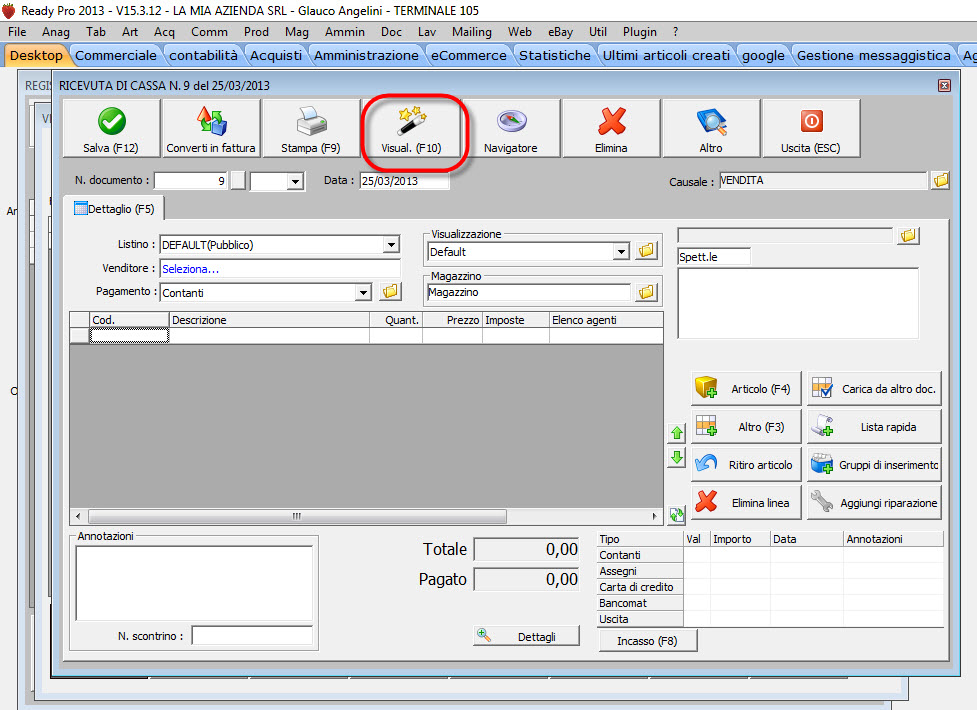Image resolution: width=977 pixels, height=710 pixels.
Task: Click the refresh icon beside grid scrollbar
Action: coord(677,515)
